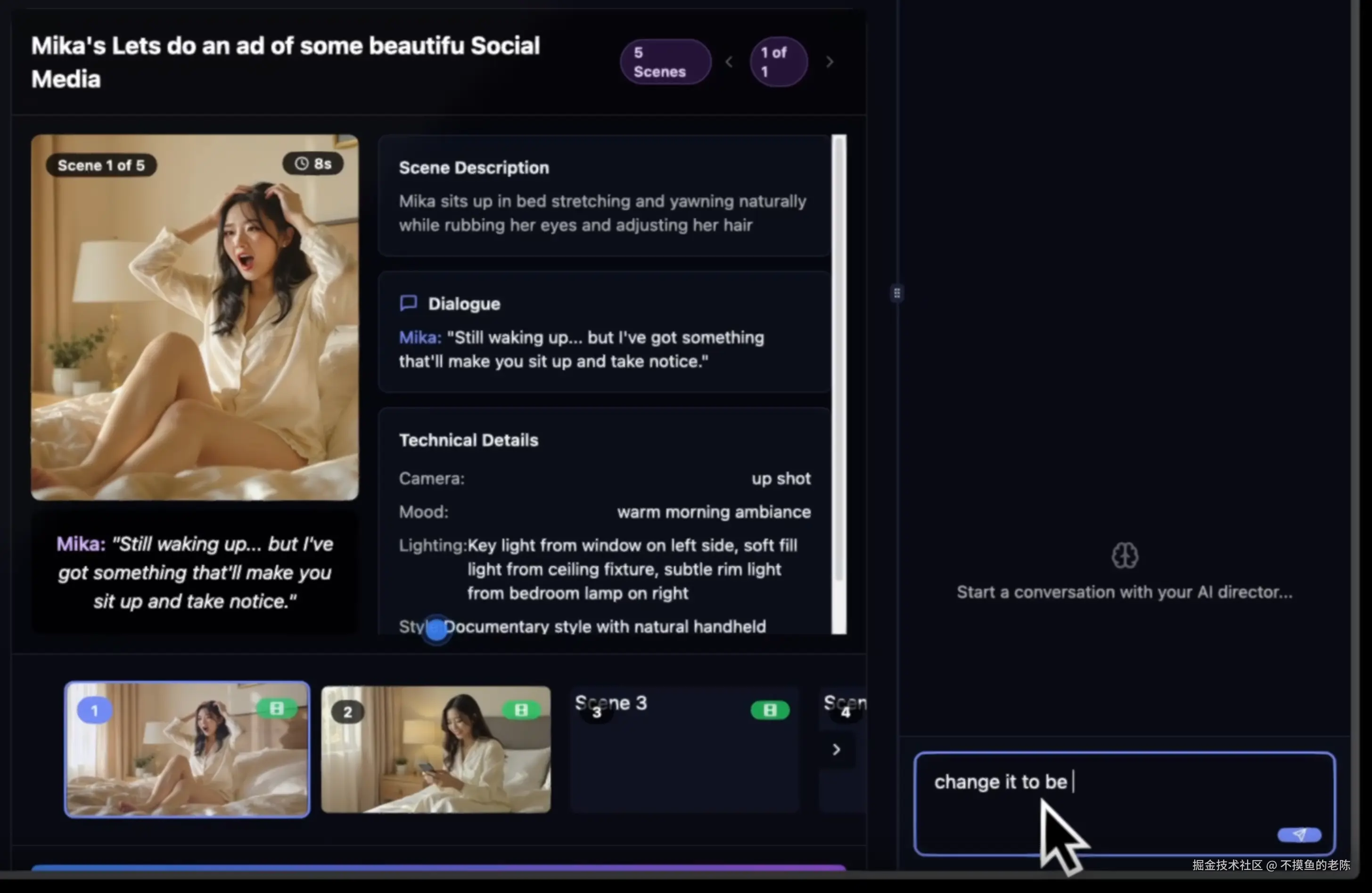This screenshot has height=893, width=1372.
Task: Go to next version with right chevron
Action: [x=830, y=62]
